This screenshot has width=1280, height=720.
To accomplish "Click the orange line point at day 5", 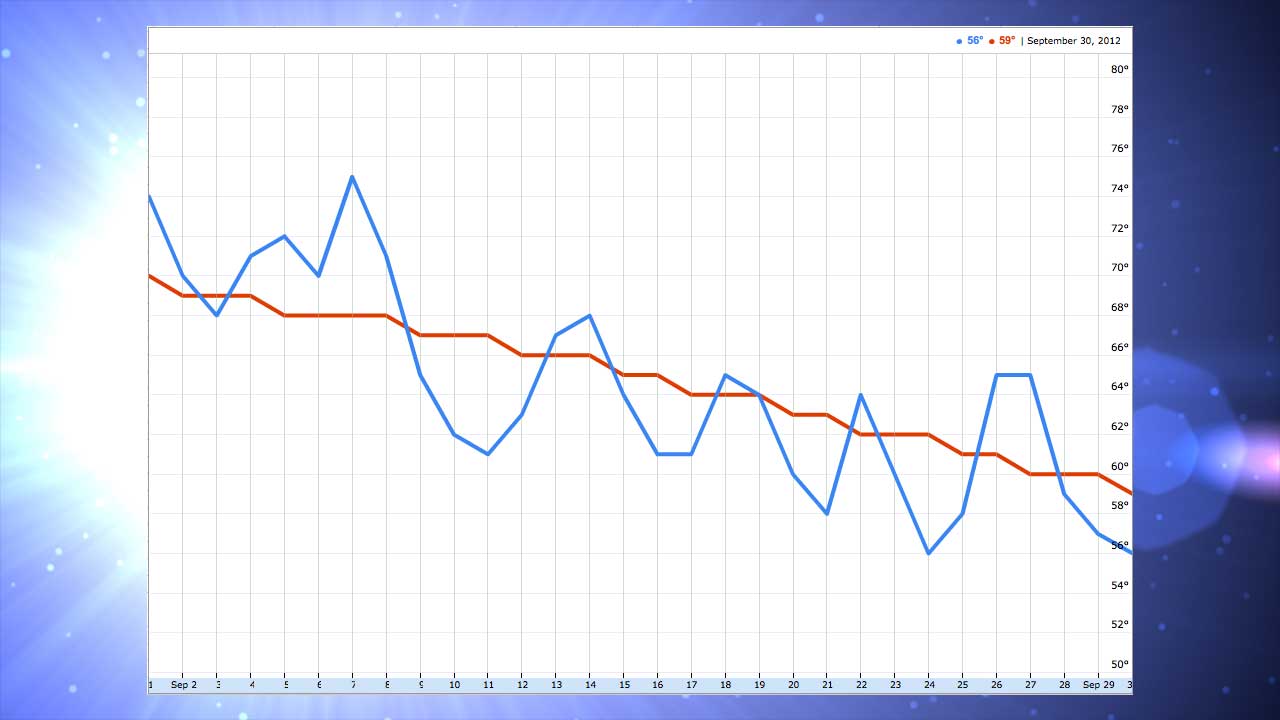I will tap(285, 316).
